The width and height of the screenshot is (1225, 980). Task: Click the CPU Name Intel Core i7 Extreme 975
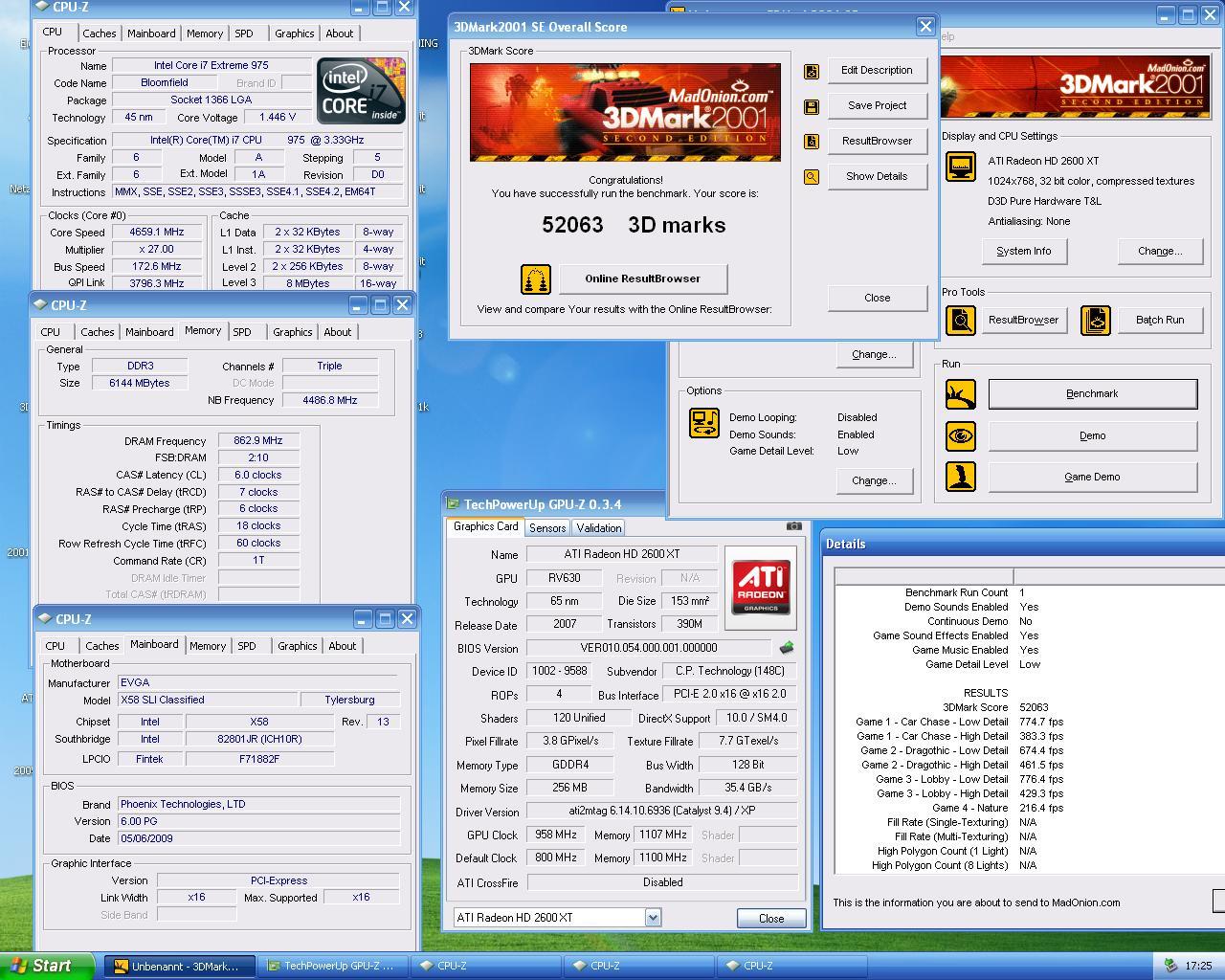[x=212, y=66]
